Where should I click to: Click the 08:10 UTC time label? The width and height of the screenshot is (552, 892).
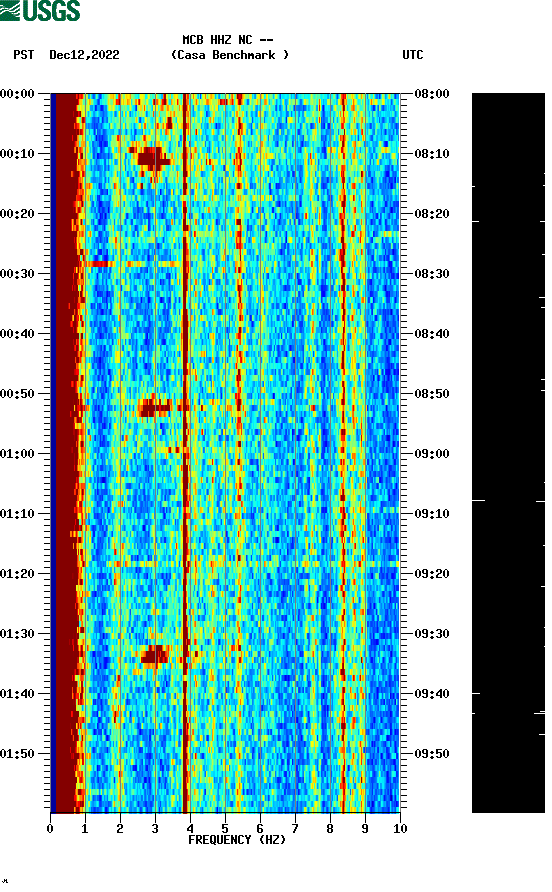coord(432,154)
